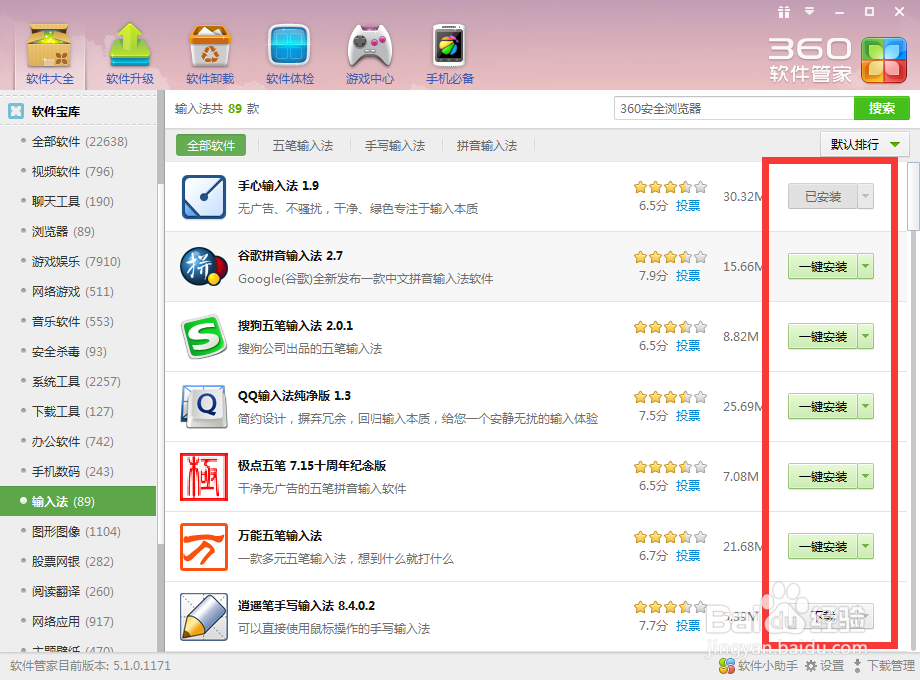
Task: Select 音乐软件 (553) category
Action: tap(78, 321)
